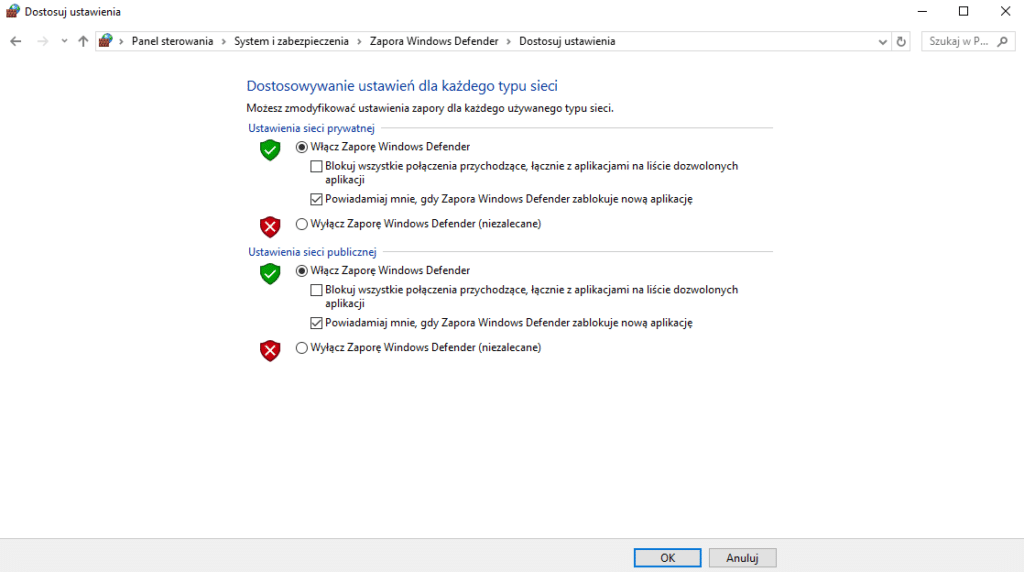Click Ustawienia sieci prywatnej section label
Screen dimensions: 1024x572
pyautogui.click(x=311, y=128)
